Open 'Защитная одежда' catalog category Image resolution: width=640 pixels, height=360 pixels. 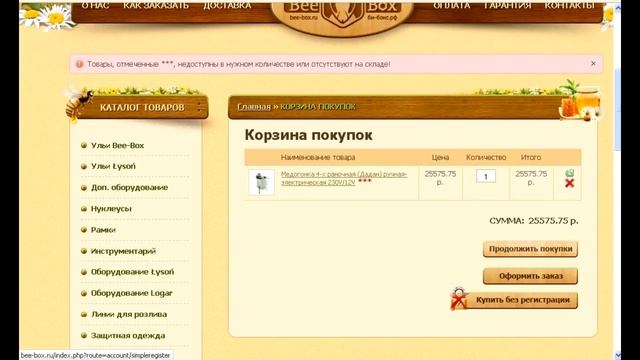coord(128,336)
